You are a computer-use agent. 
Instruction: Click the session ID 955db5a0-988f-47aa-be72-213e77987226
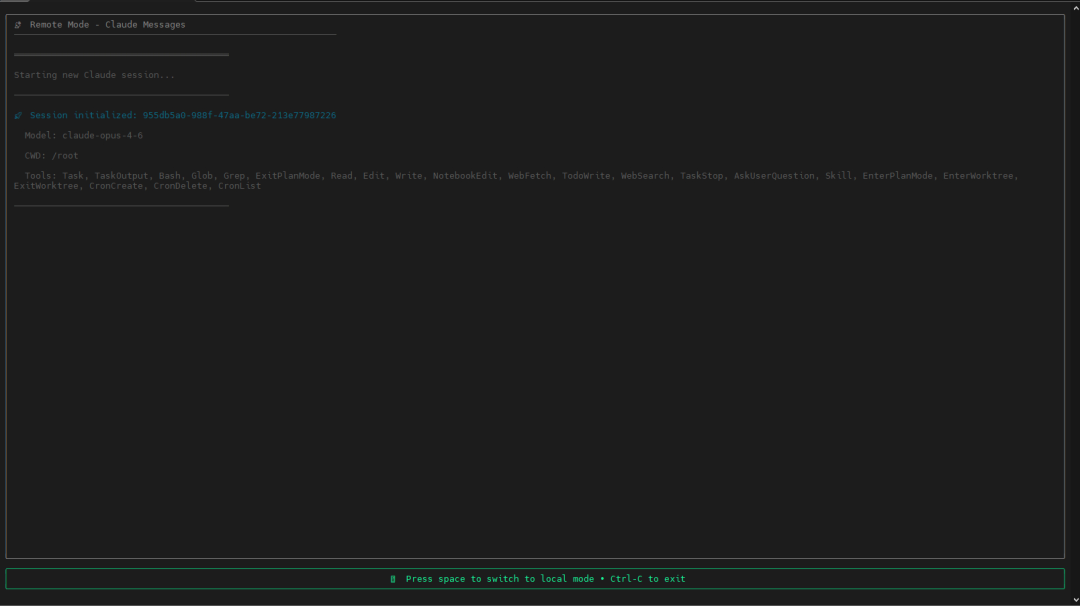[x=239, y=116]
